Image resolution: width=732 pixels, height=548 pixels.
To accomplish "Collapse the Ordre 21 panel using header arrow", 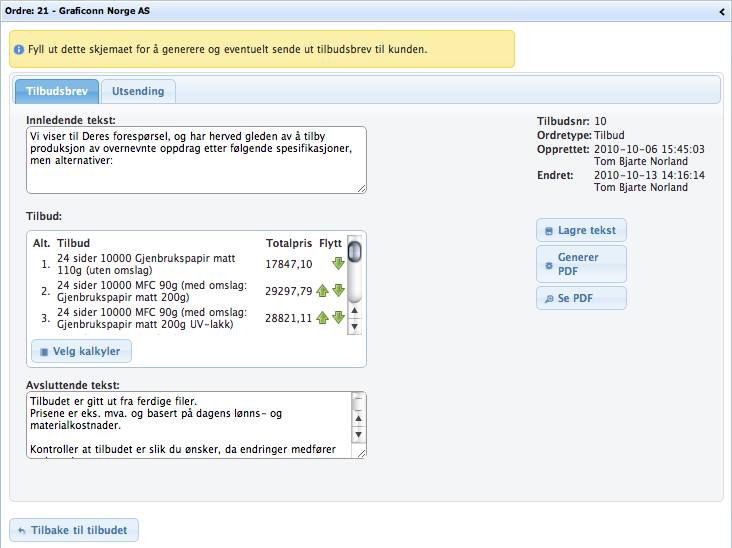I will click(x=722, y=12).
